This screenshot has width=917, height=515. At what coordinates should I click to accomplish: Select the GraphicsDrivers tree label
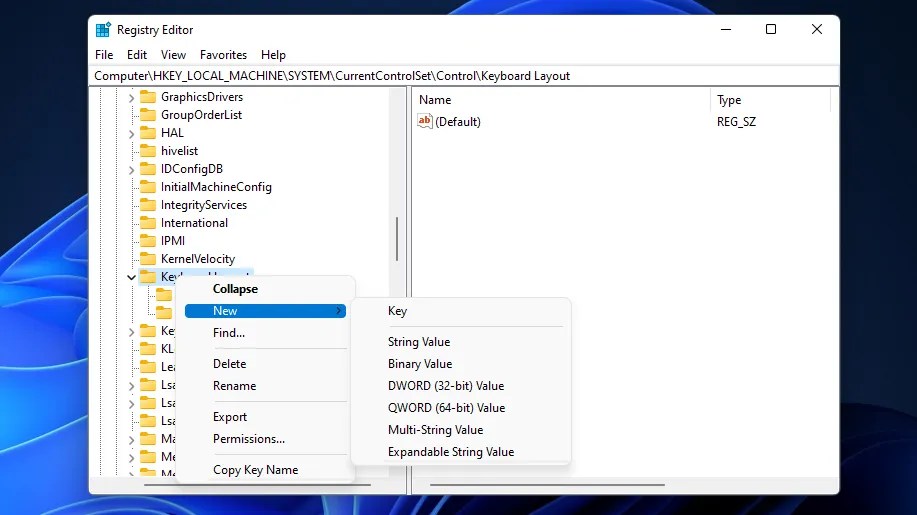click(202, 97)
